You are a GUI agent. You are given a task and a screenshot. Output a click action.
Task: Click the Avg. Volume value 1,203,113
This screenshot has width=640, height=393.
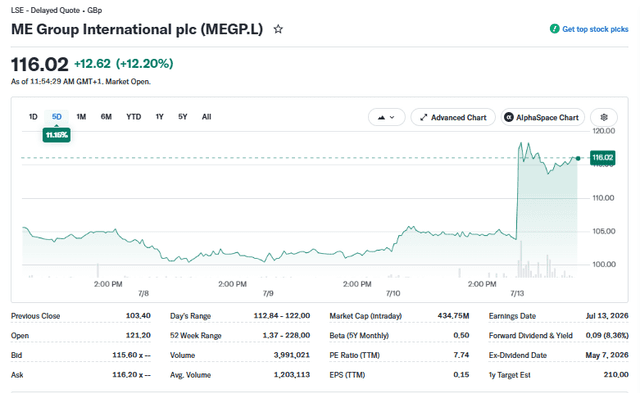pyautogui.click(x=291, y=375)
